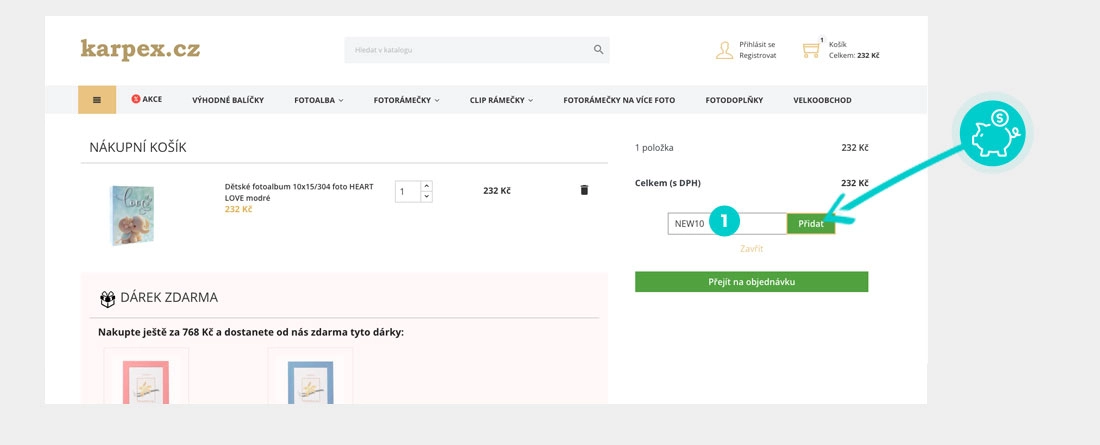Open the Fotodoplňky menu item
The width and height of the screenshot is (1100, 445).
click(x=734, y=100)
